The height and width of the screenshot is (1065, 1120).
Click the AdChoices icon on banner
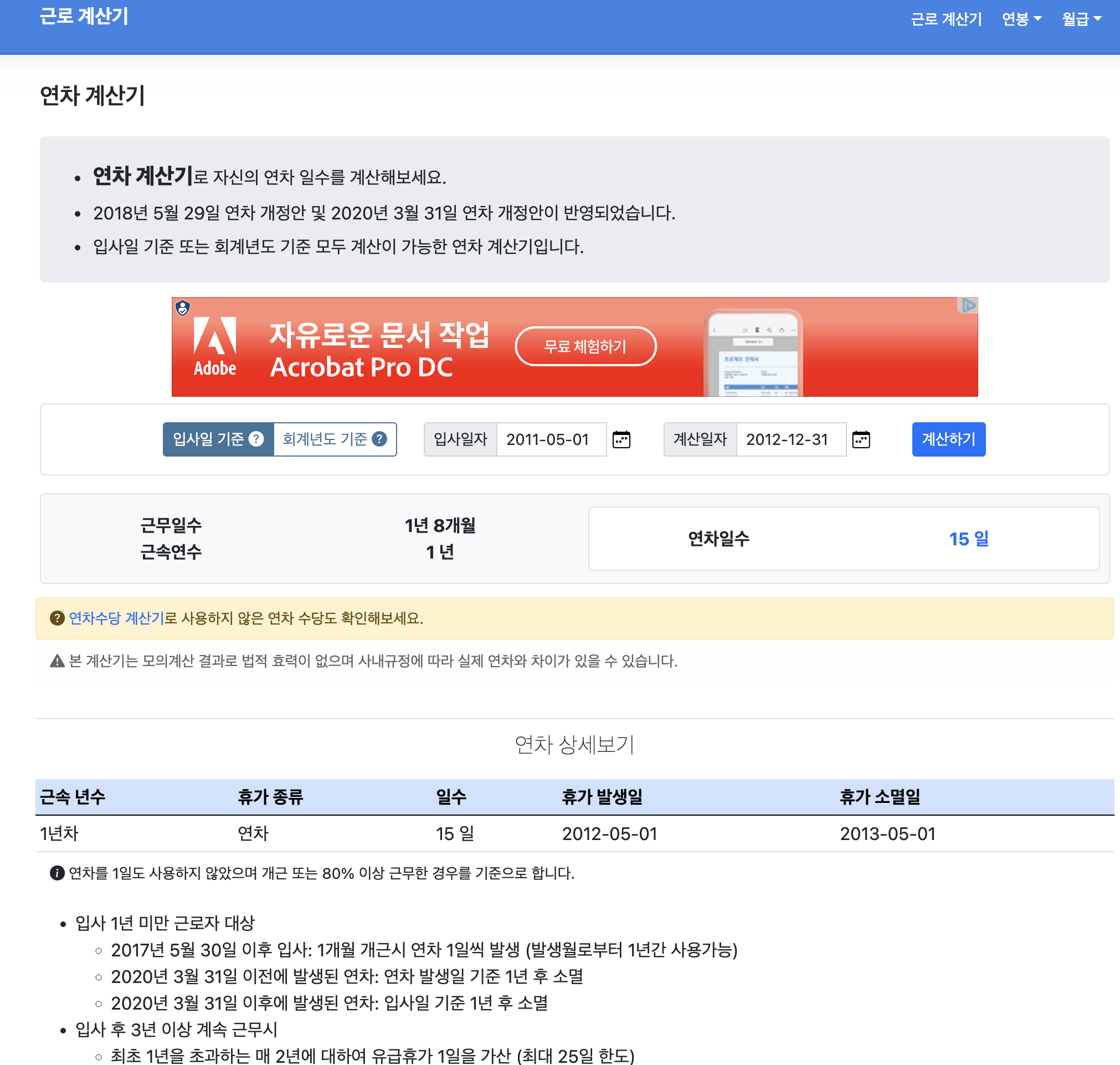click(x=968, y=305)
